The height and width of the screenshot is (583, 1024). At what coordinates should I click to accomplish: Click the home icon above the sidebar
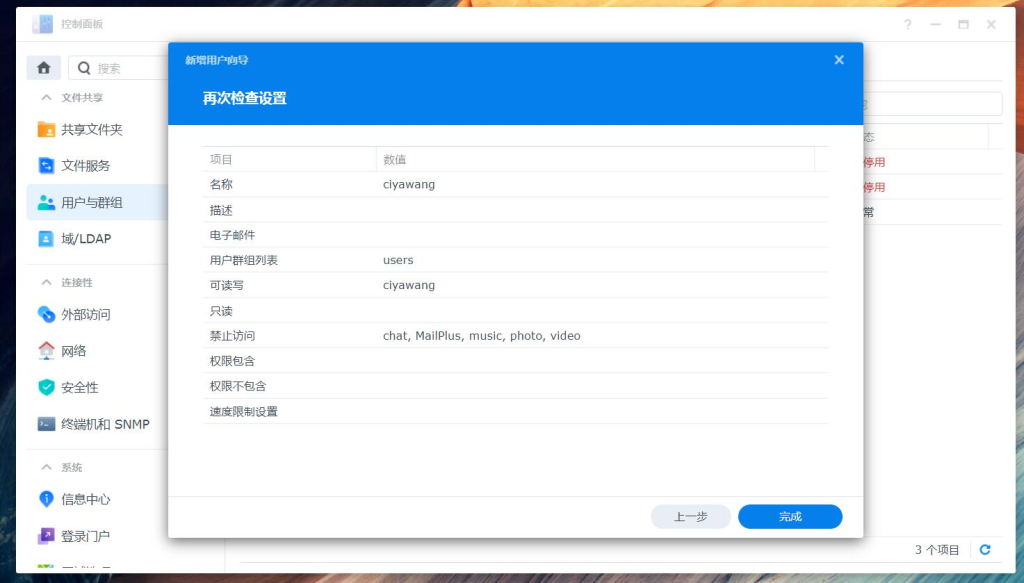point(42,66)
